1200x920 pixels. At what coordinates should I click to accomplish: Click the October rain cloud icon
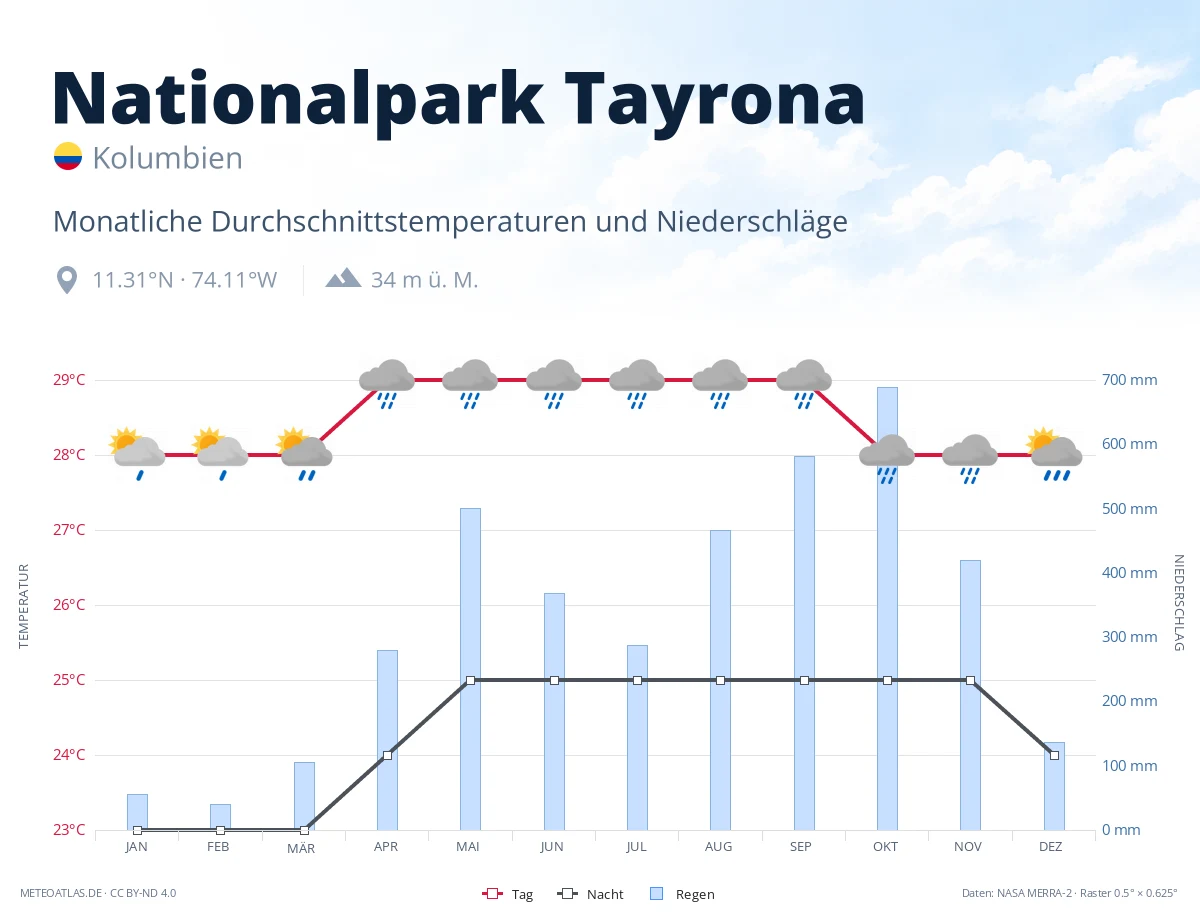pos(887,459)
